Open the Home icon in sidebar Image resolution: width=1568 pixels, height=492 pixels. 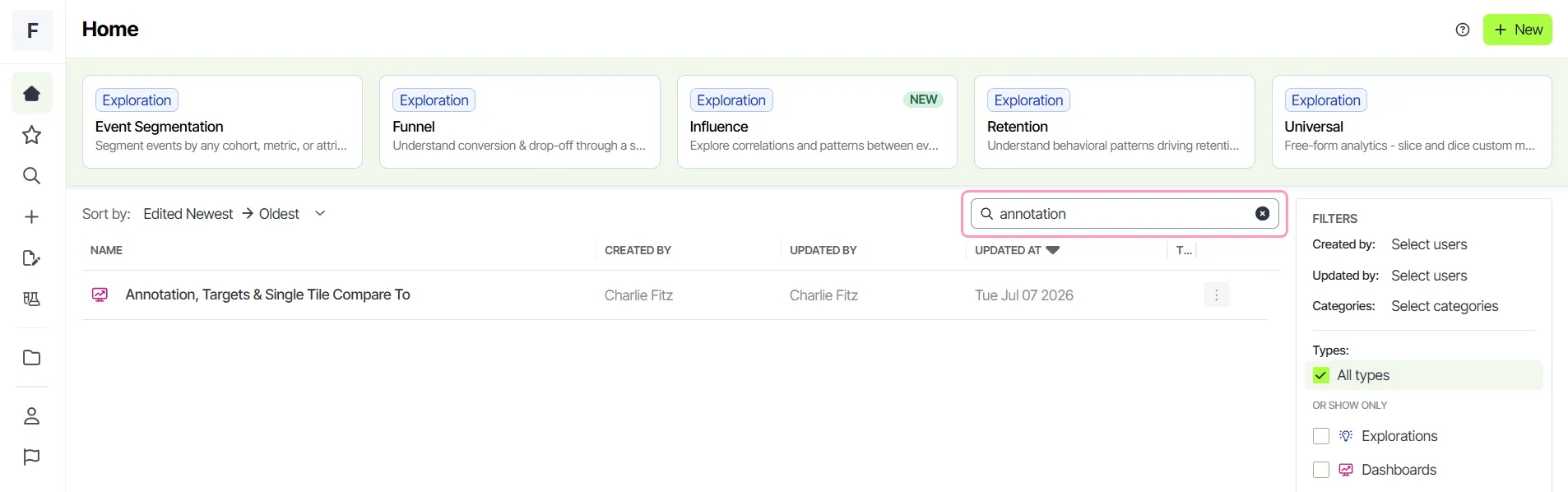coord(32,93)
